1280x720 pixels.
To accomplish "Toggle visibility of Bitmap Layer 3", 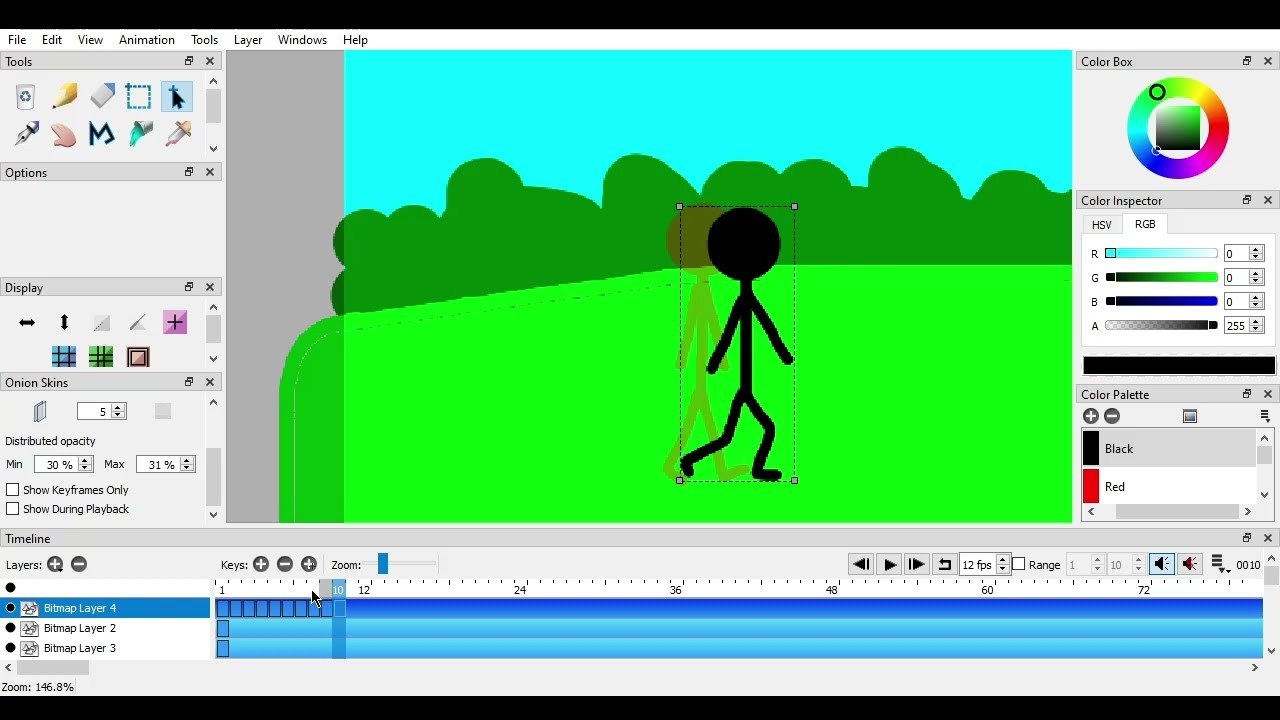I will point(11,648).
